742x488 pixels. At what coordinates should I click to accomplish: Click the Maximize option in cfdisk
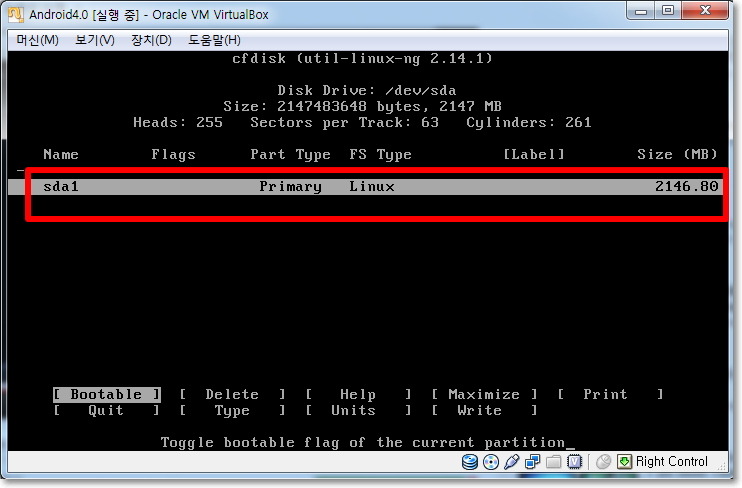[484, 395]
